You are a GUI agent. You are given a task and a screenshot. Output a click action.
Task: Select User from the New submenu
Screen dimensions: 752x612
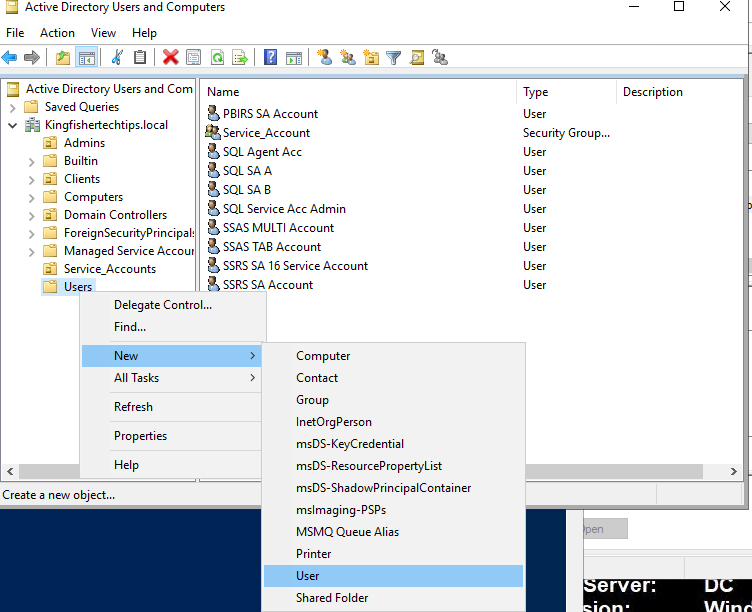pyautogui.click(x=393, y=576)
